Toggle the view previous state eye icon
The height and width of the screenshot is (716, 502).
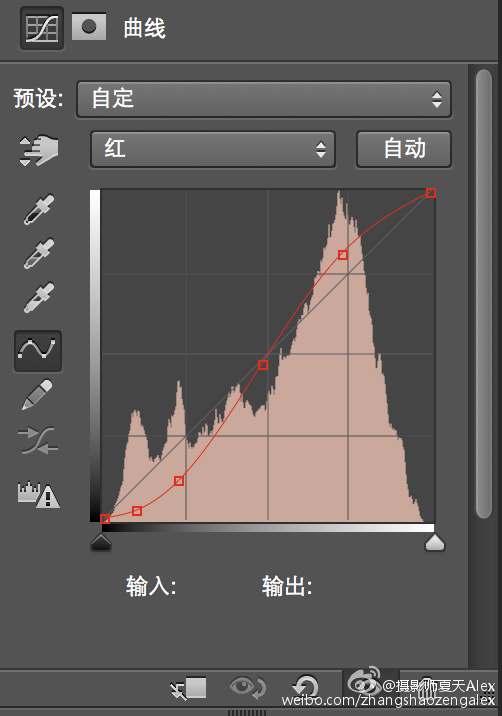point(247,687)
